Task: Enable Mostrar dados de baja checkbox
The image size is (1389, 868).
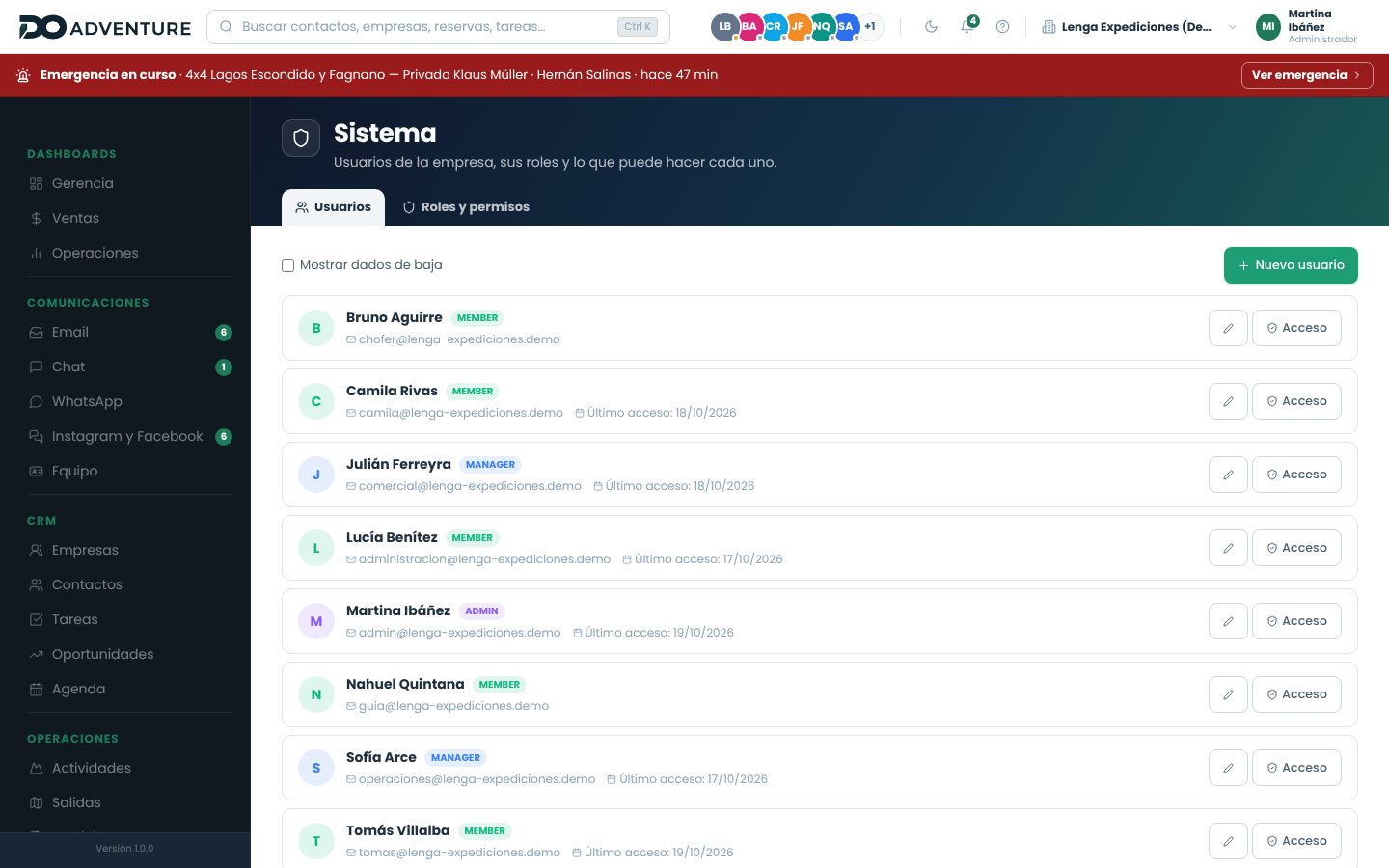Action: [287, 265]
